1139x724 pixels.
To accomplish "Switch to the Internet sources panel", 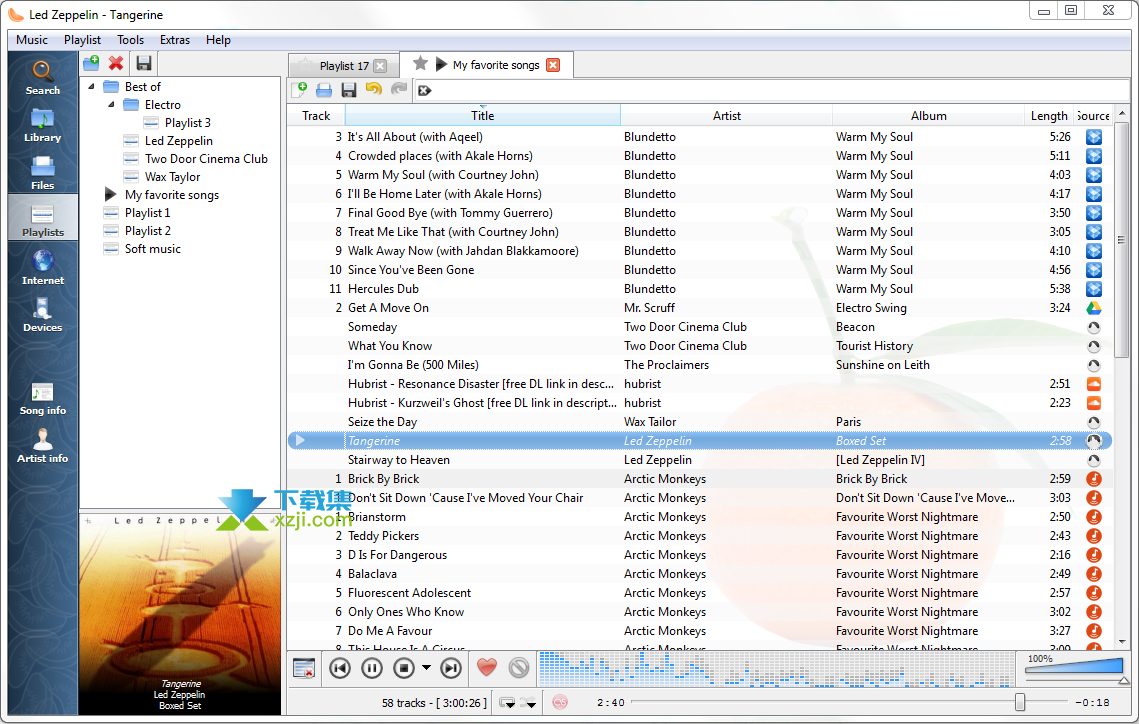I will (x=42, y=267).
